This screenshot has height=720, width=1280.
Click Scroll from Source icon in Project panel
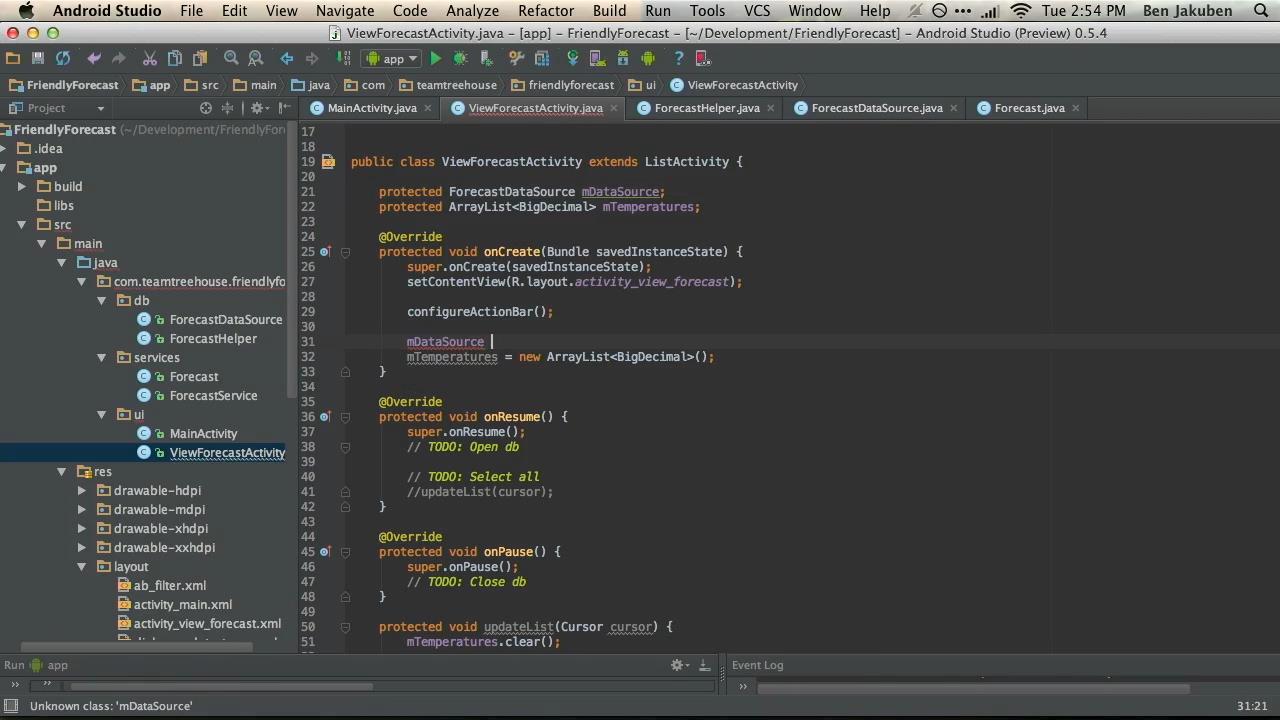tap(206, 108)
